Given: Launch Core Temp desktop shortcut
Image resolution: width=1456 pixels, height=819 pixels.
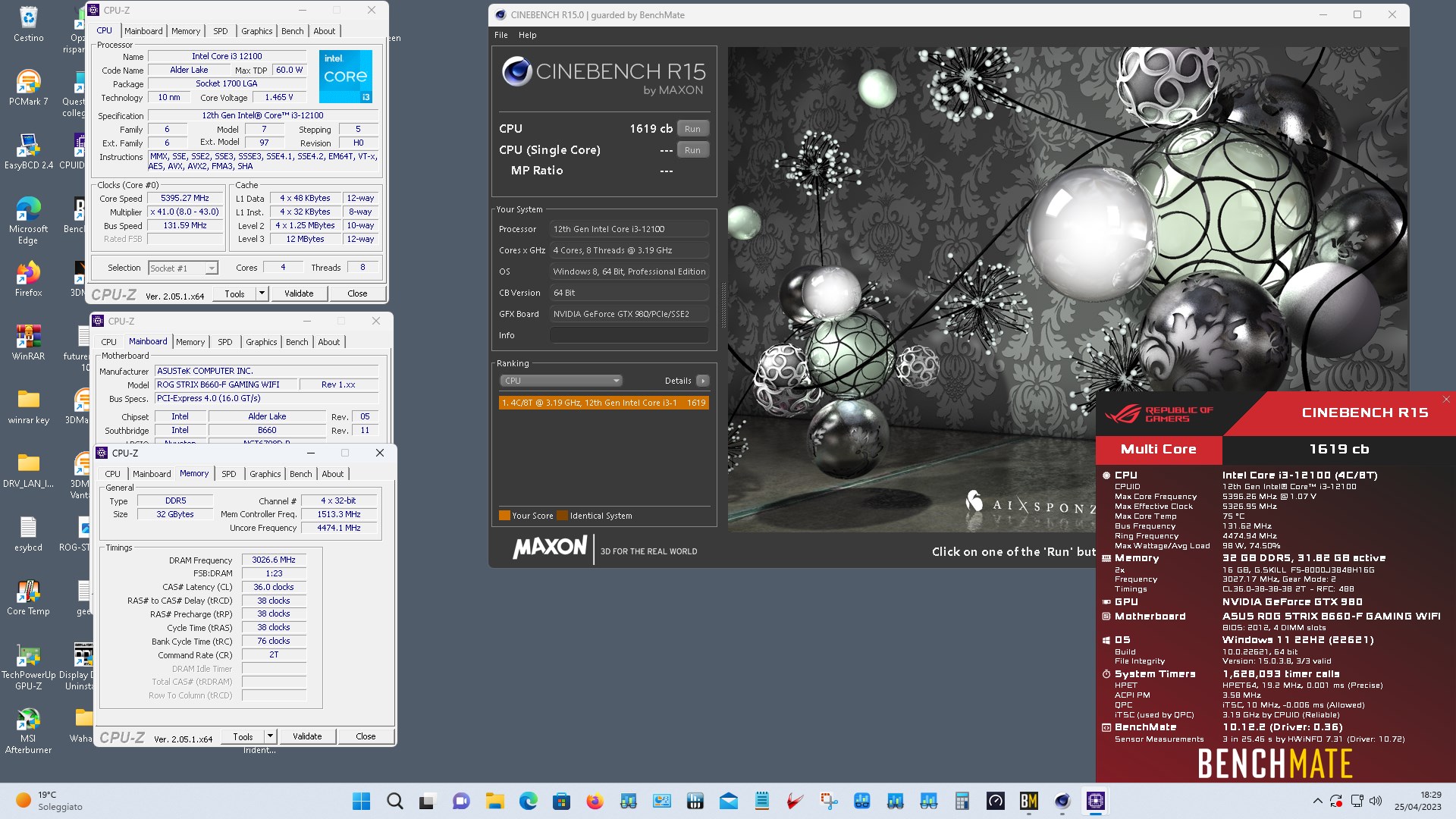Looking at the screenshot, I should tap(28, 597).
